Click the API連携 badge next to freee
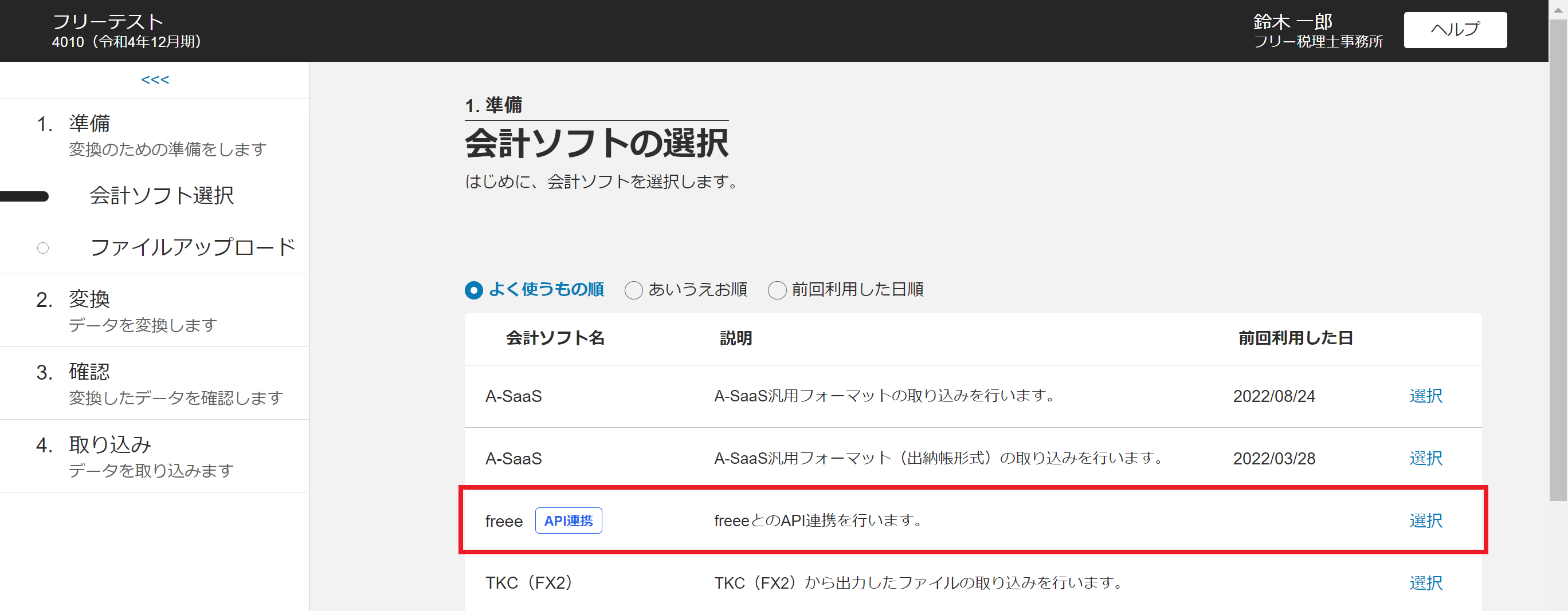This screenshot has width=1568, height=611. pos(569,521)
